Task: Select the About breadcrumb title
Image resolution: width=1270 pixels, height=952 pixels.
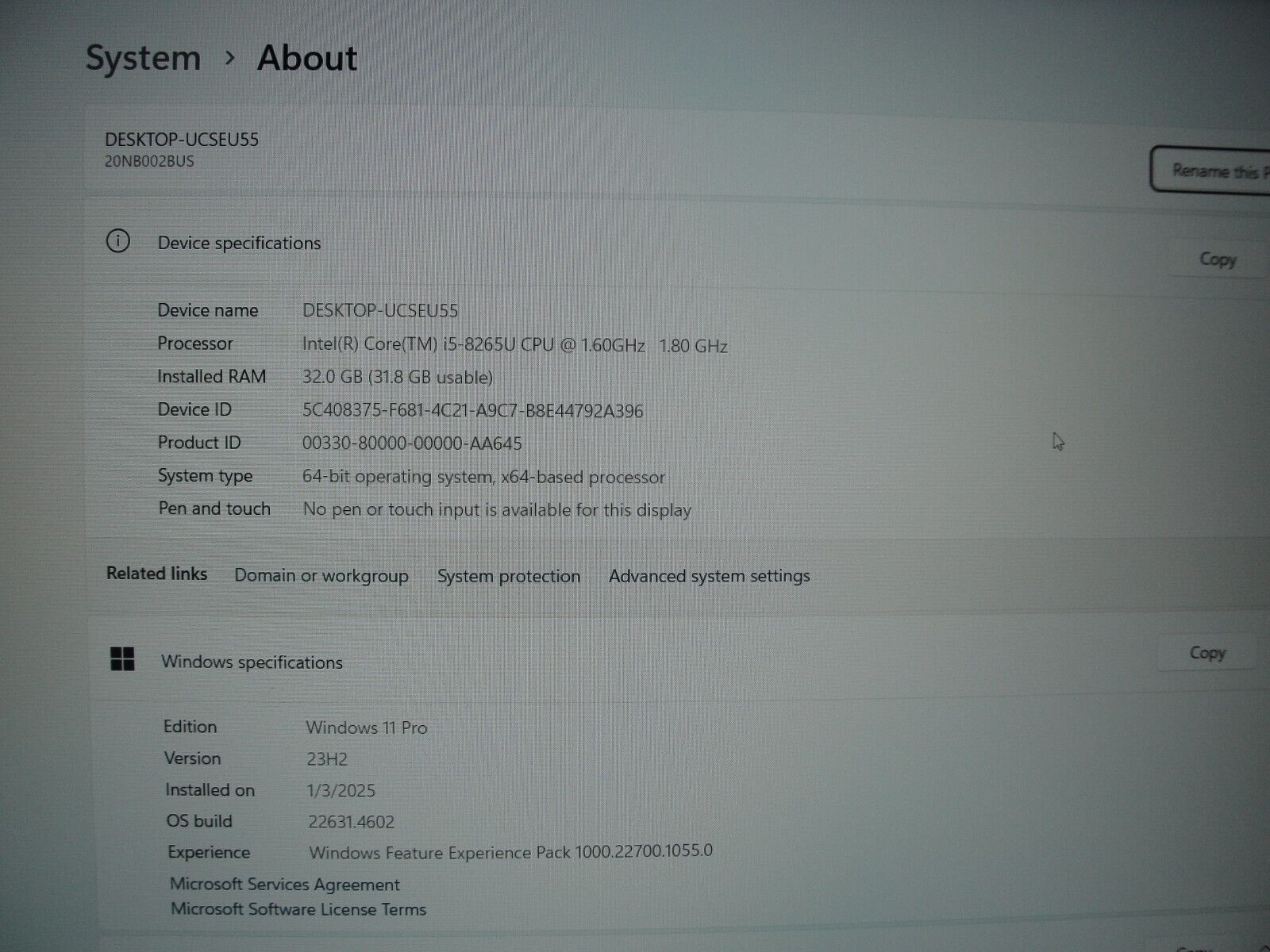Action: tap(307, 58)
